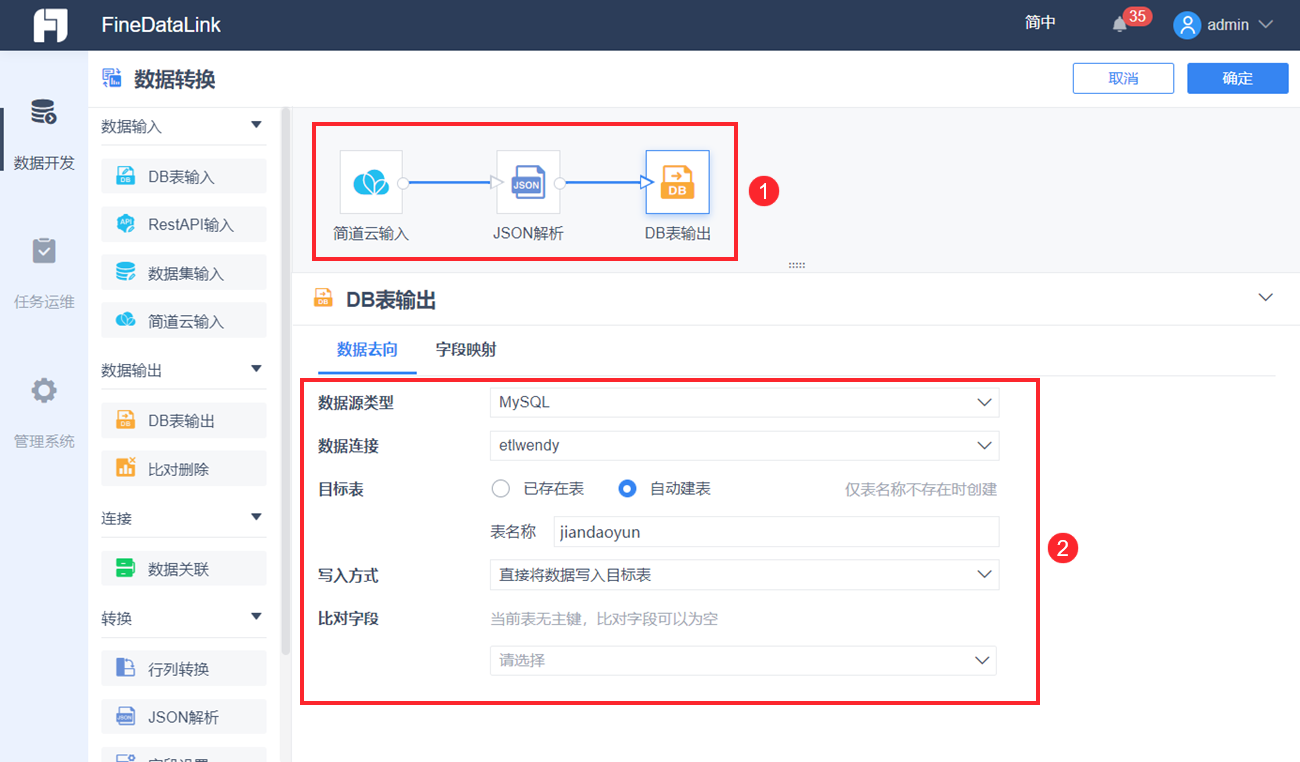Select the 简道云输入 node on canvas
The width and height of the screenshot is (1300, 762).
(x=371, y=182)
